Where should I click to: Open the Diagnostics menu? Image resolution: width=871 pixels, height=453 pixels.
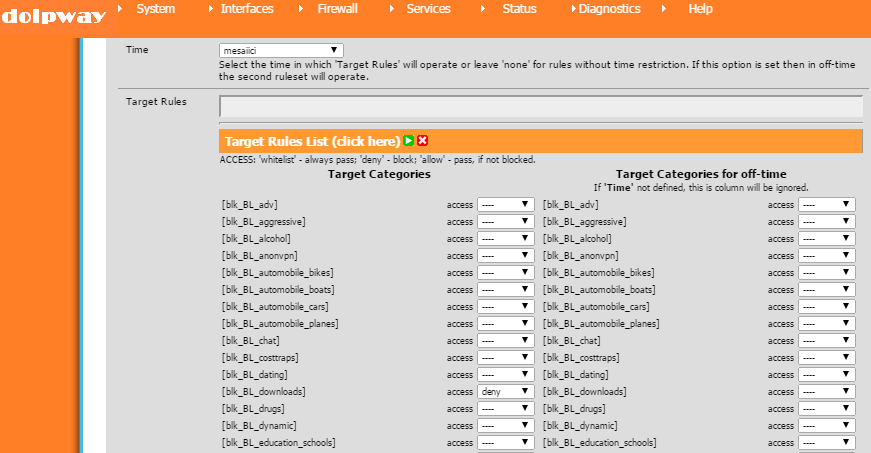[611, 9]
